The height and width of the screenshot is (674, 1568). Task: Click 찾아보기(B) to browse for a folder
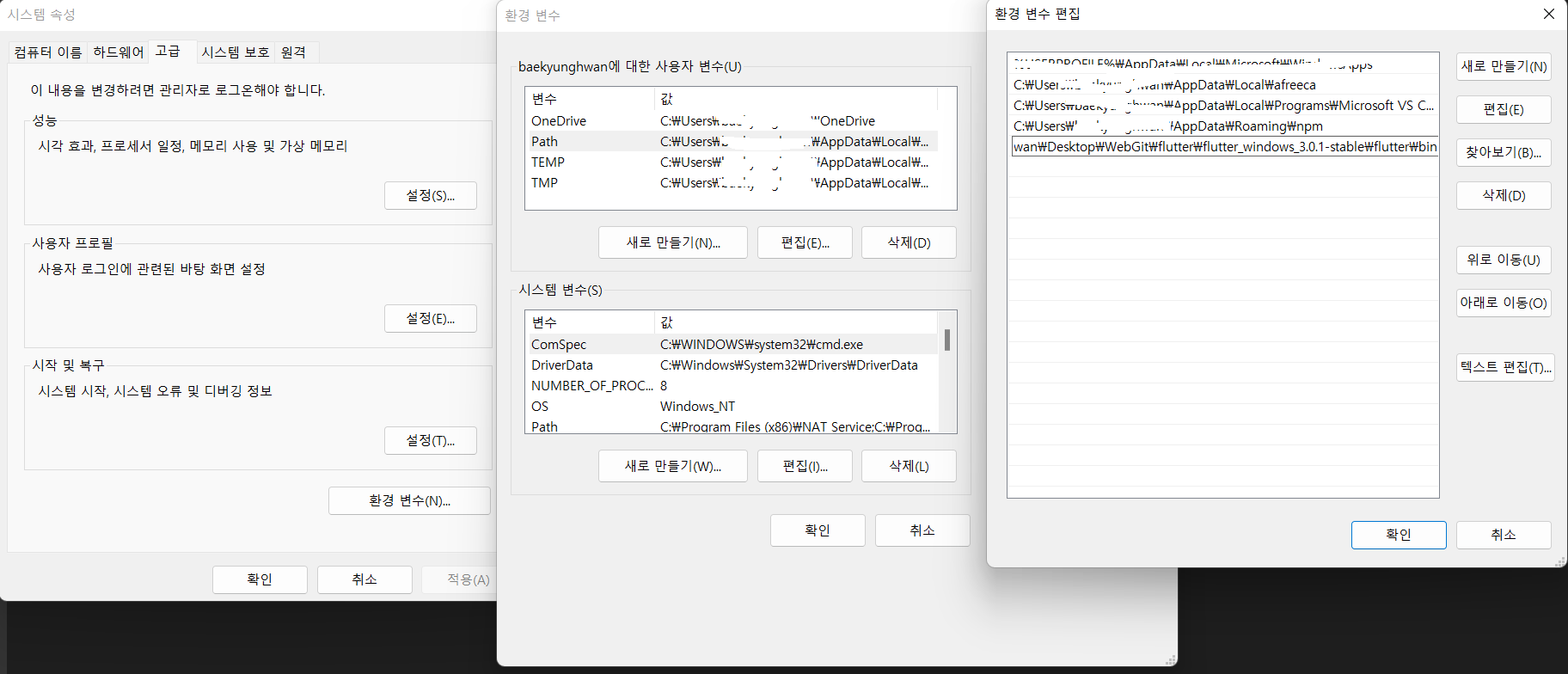[1504, 152]
